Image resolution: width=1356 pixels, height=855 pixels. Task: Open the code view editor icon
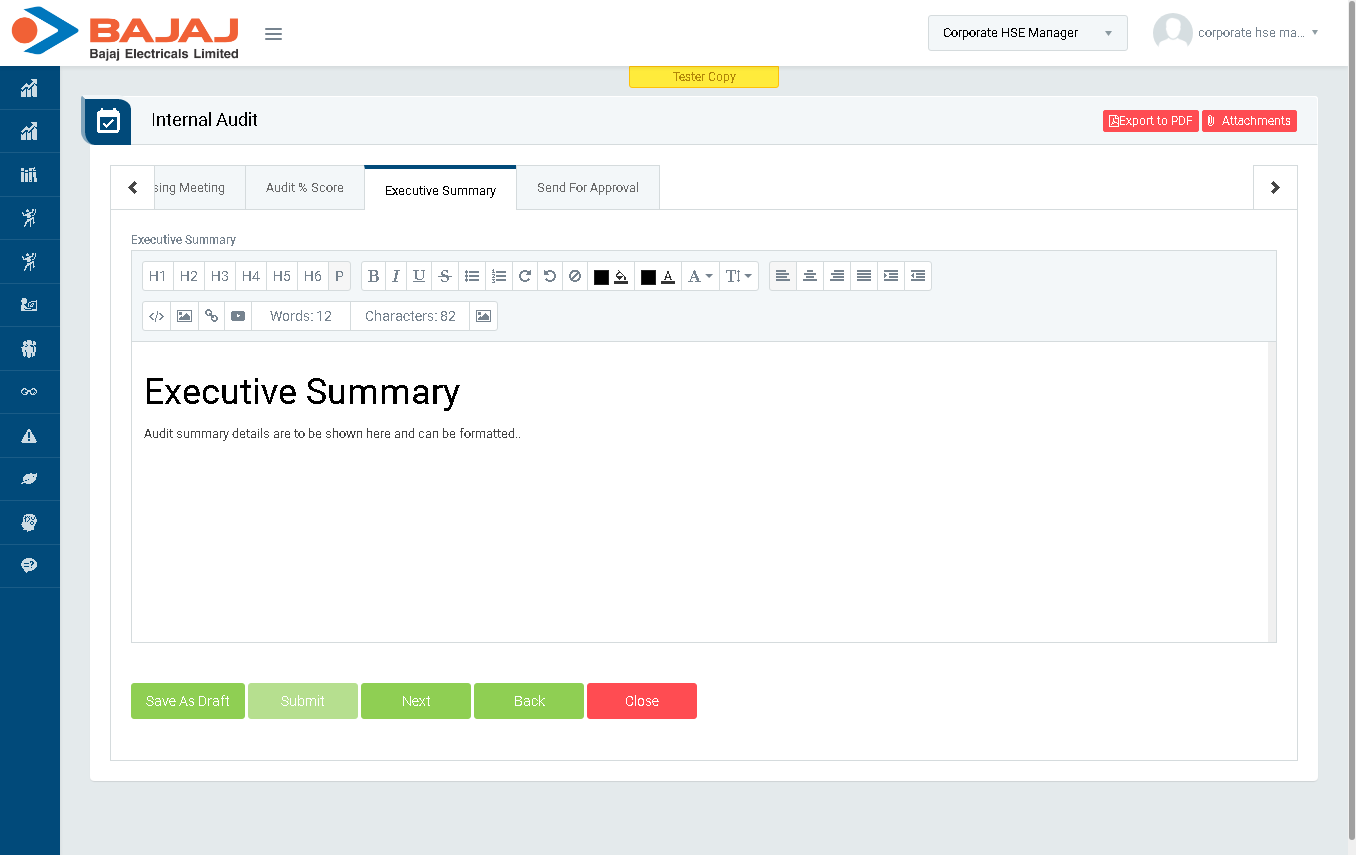point(156,316)
